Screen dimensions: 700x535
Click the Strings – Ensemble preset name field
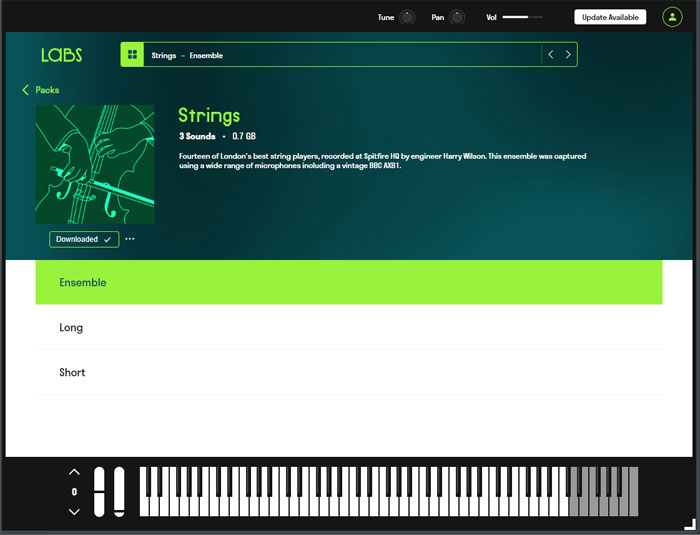tap(342, 54)
